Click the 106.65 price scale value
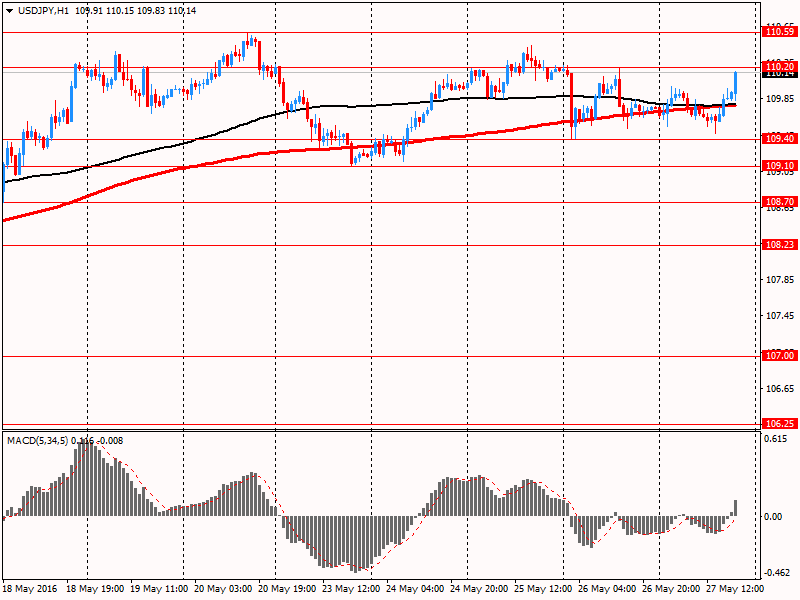 click(780, 389)
